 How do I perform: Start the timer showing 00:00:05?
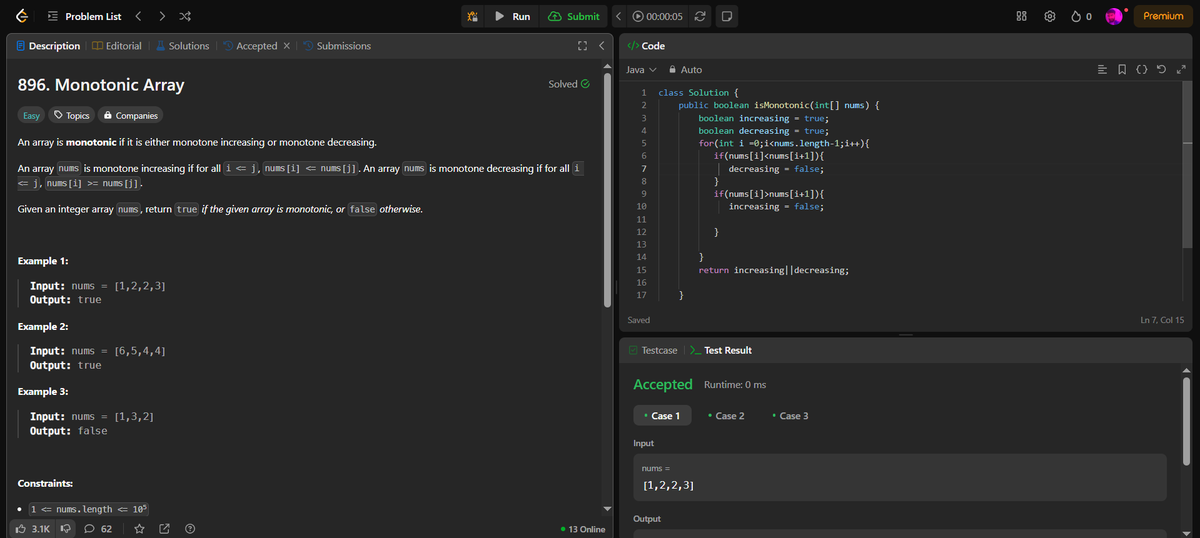[x=659, y=16]
